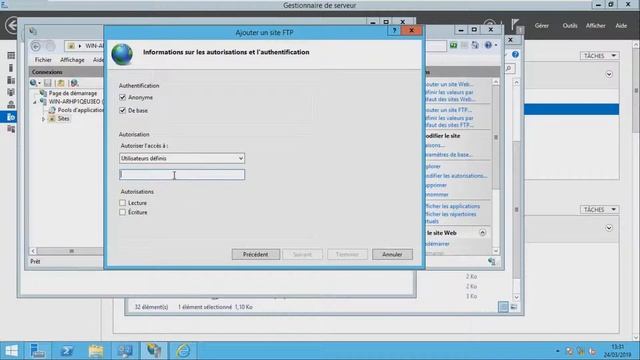Collapse the WIN-ARHP1QEU3EO server node
The width and height of the screenshot is (640, 360).
35,102
